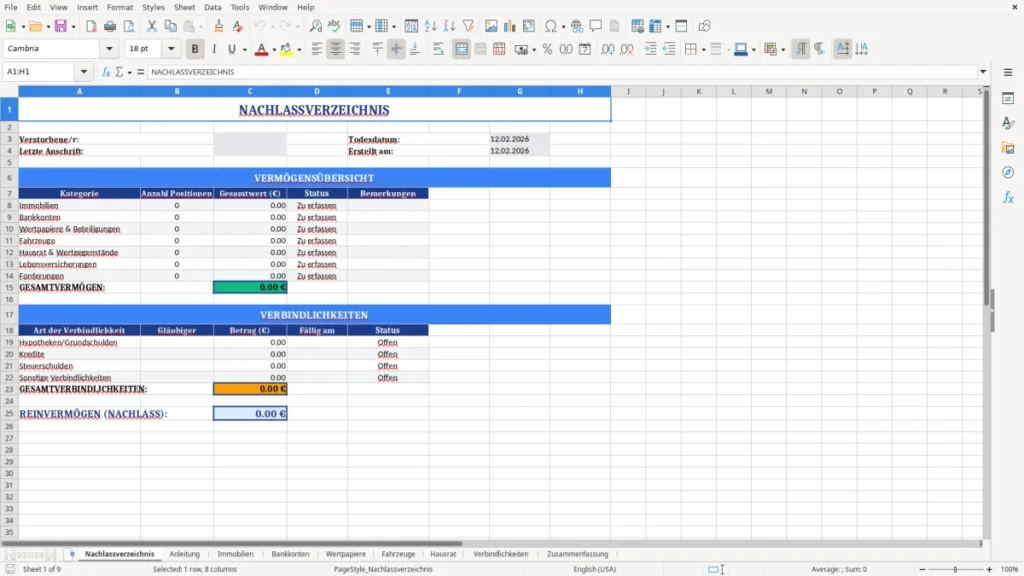Open background color dropdown arrow

point(299,50)
